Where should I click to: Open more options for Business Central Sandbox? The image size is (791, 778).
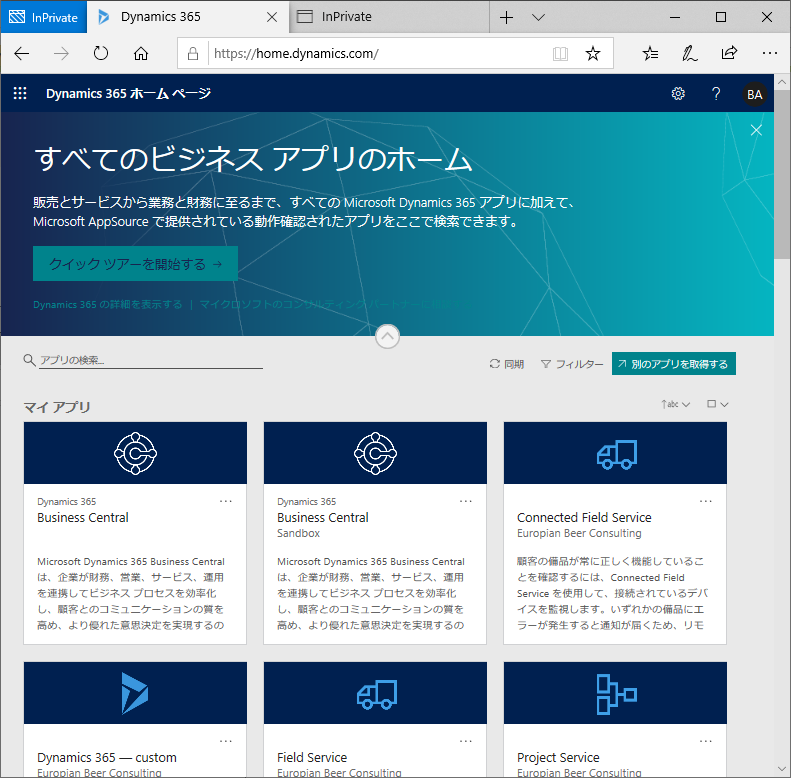(x=466, y=501)
